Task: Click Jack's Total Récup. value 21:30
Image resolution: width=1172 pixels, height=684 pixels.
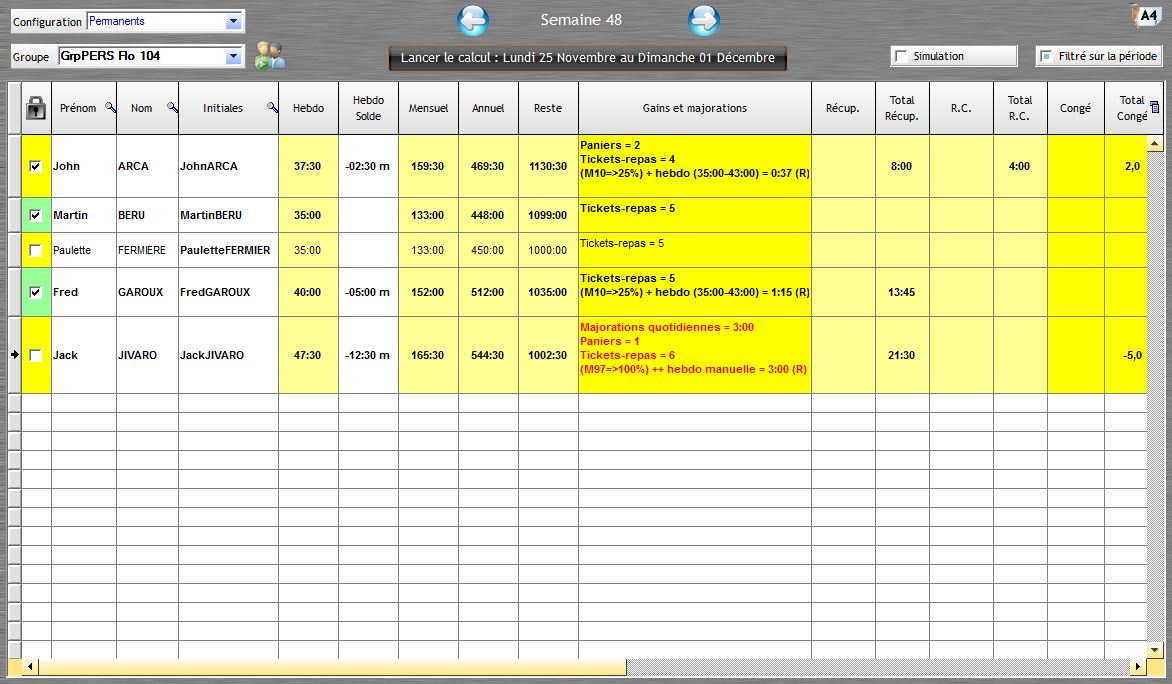Action: pyautogui.click(x=902, y=355)
